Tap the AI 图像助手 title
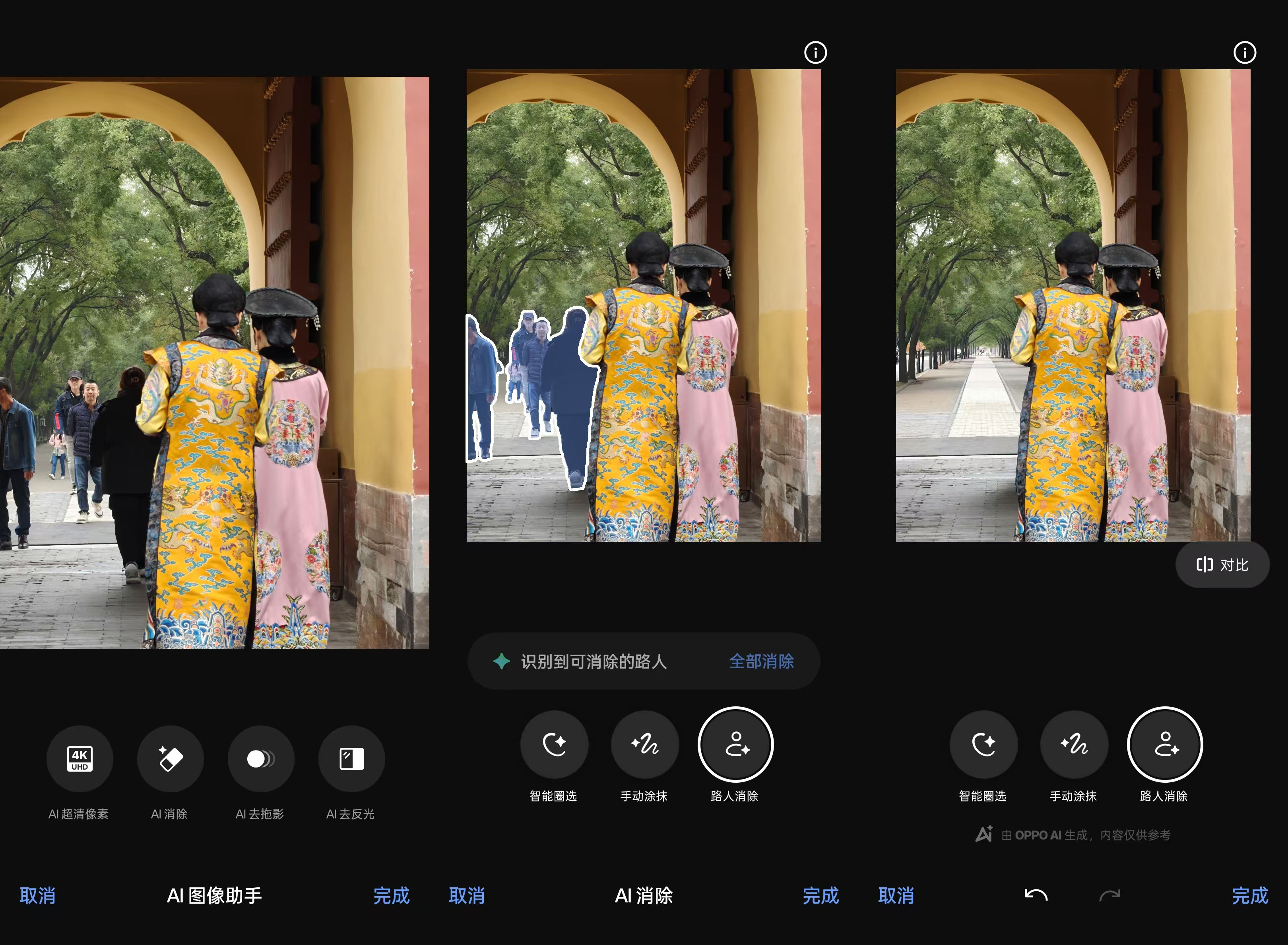The width and height of the screenshot is (1288, 945). pos(214,895)
